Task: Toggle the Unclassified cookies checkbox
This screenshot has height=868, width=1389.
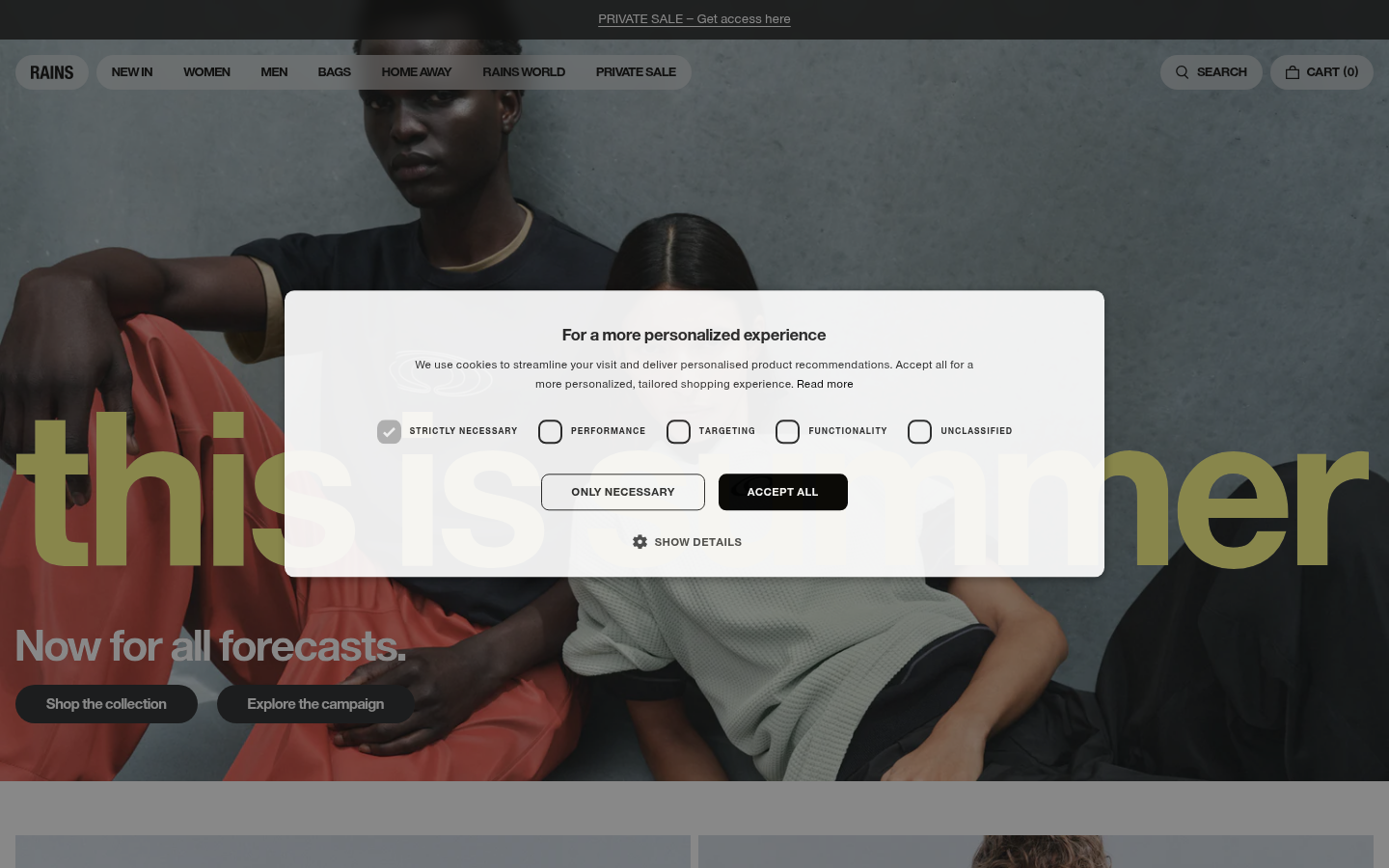Action: [919, 431]
